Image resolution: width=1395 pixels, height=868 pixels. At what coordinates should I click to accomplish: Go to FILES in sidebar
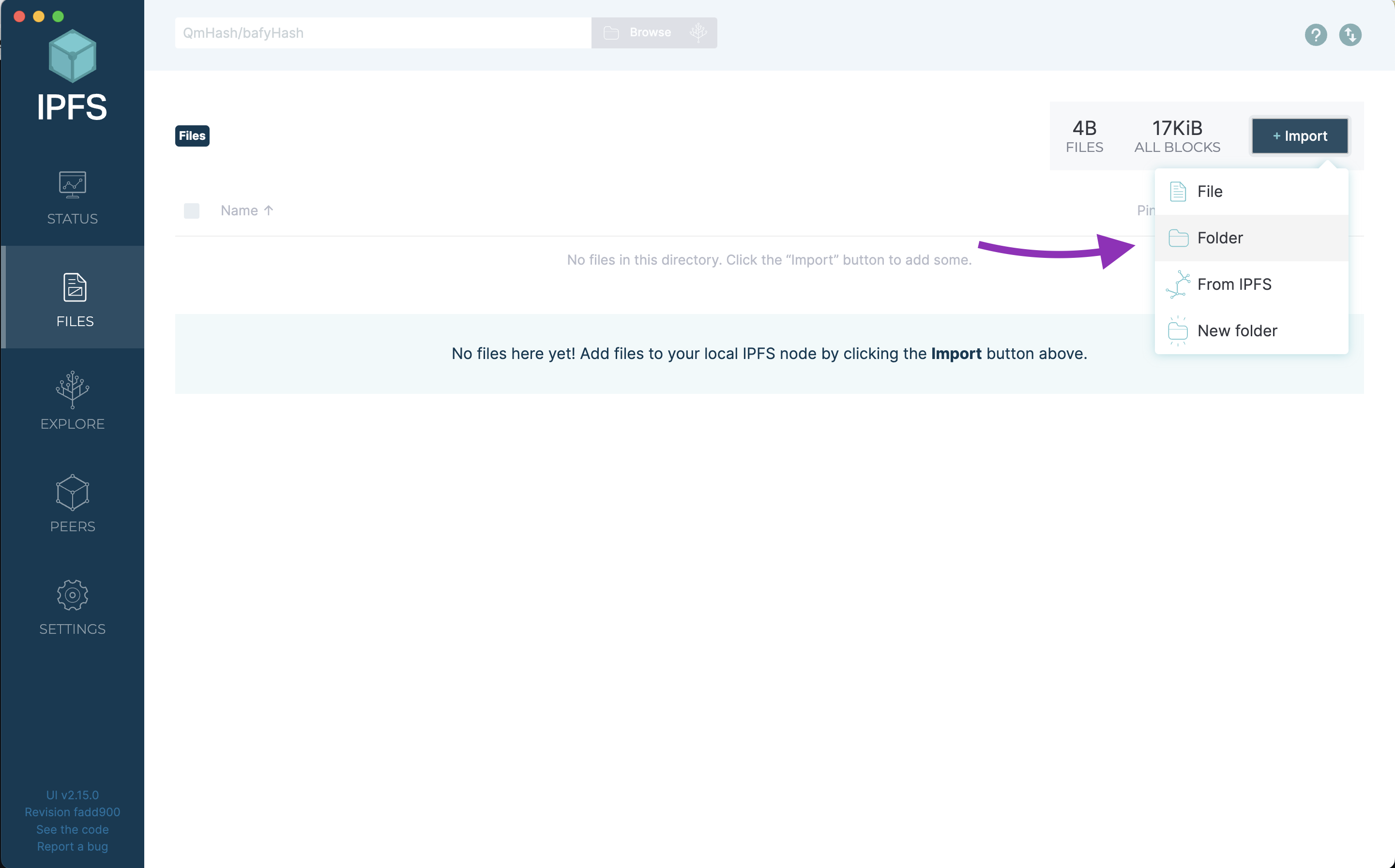[72, 297]
